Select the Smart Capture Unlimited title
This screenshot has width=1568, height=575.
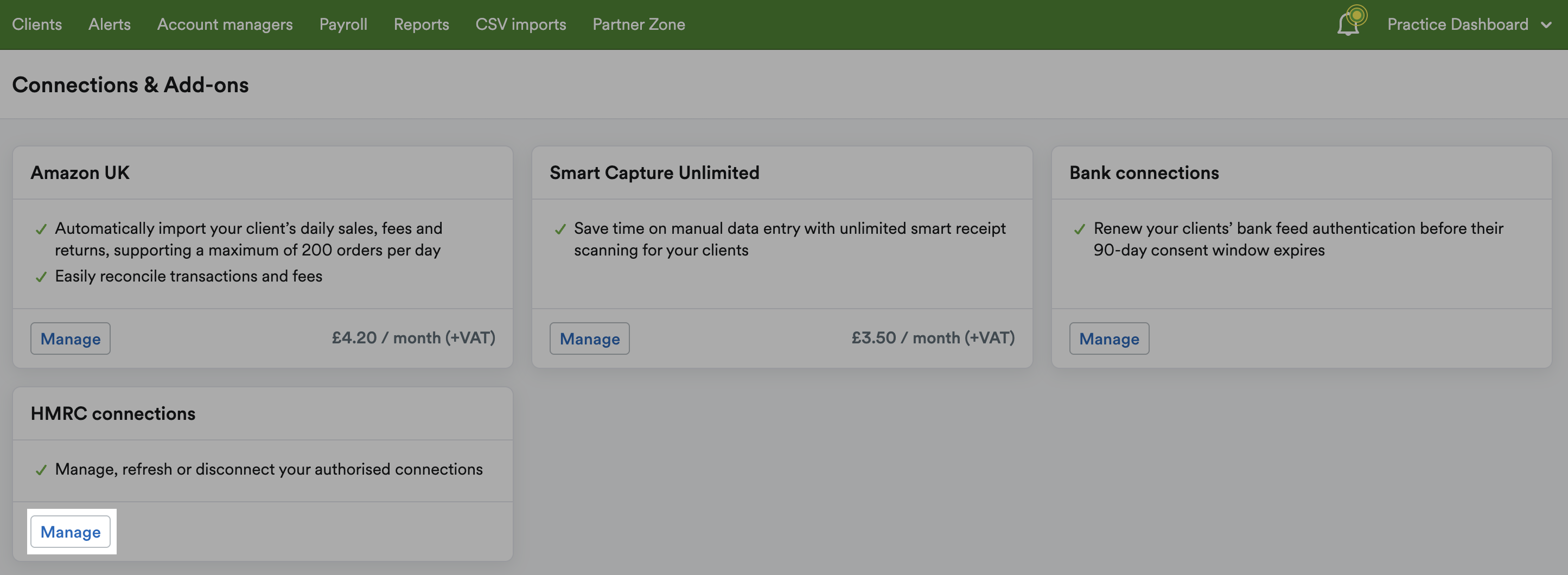pos(654,173)
